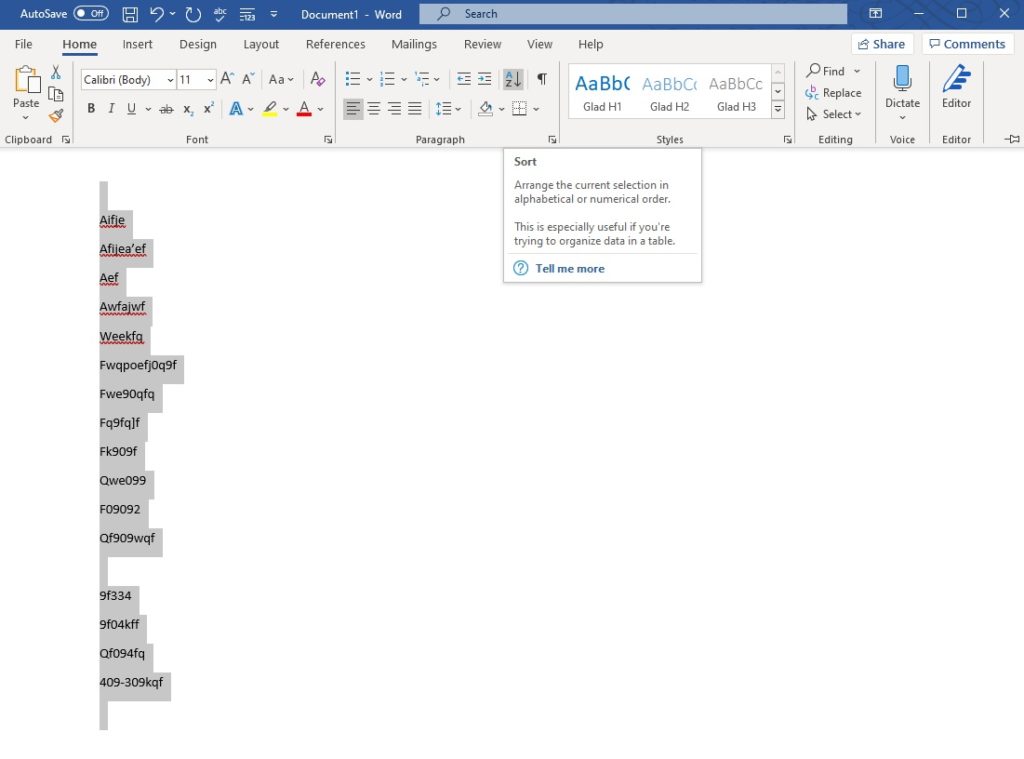The width and height of the screenshot is (1024, 759).
Task: Click the Strikethrough icon
Action: pyautogui.click(x=166, y=108)
